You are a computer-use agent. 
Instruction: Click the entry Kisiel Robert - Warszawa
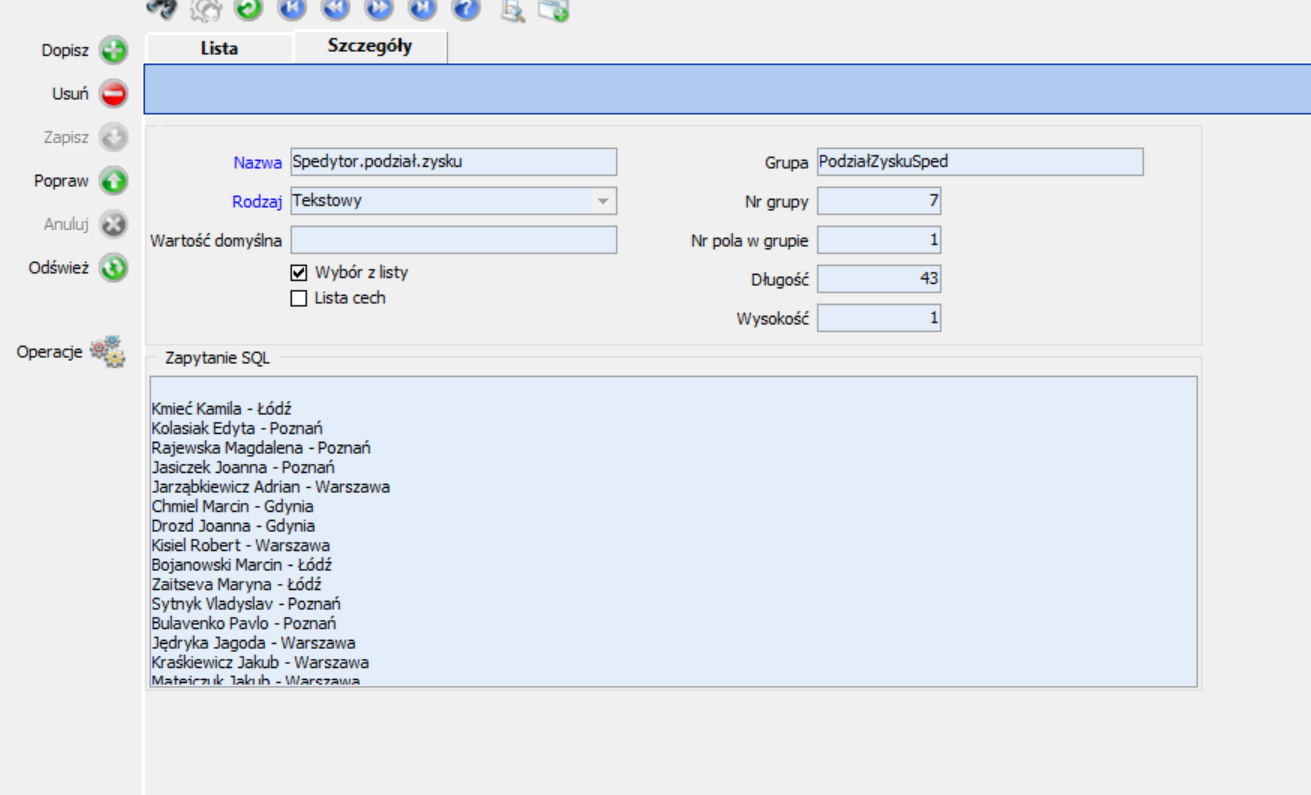click(241, 545)
